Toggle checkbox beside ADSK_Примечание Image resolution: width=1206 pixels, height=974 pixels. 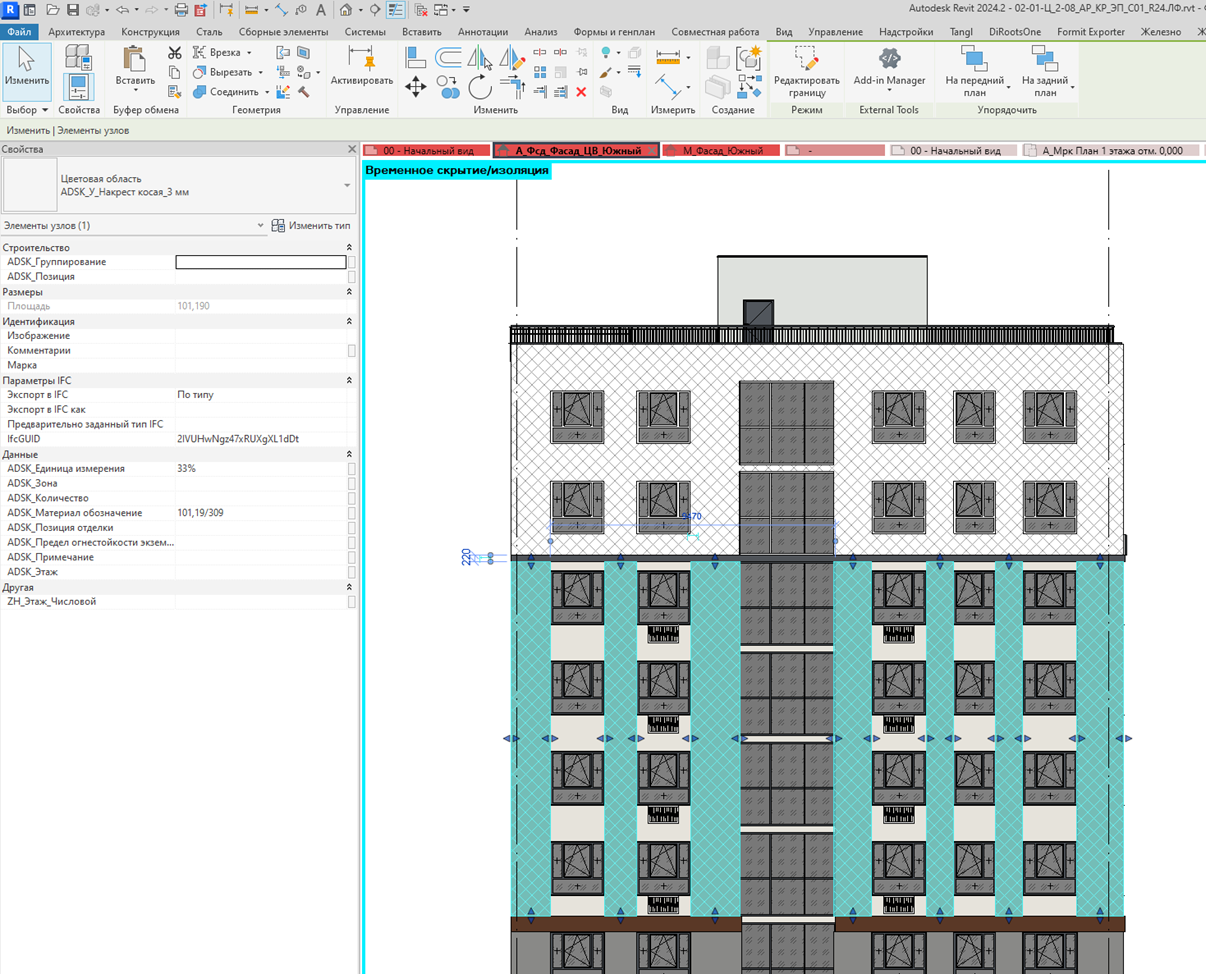(x=352, y=557)
